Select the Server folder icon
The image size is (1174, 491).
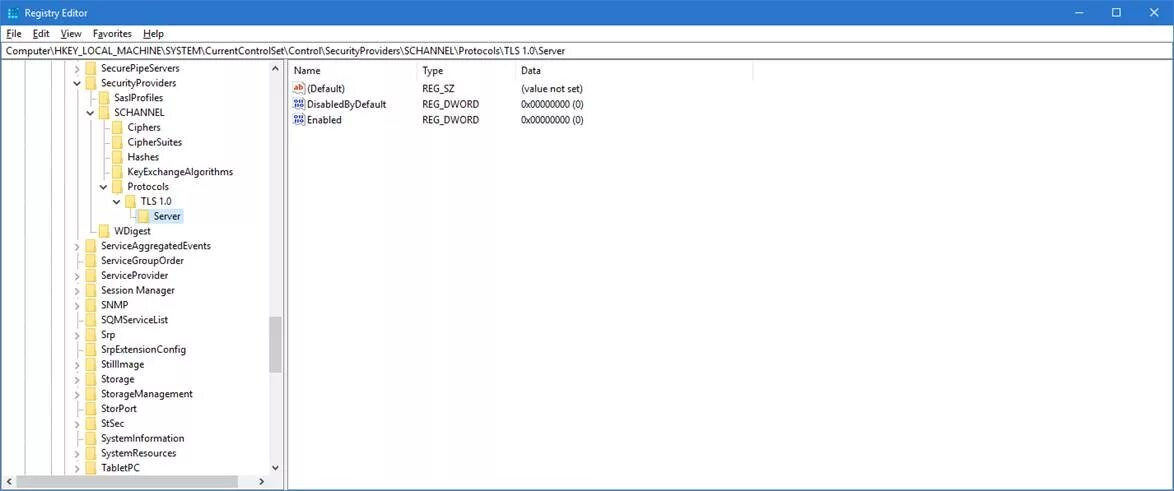click(144, 216)
